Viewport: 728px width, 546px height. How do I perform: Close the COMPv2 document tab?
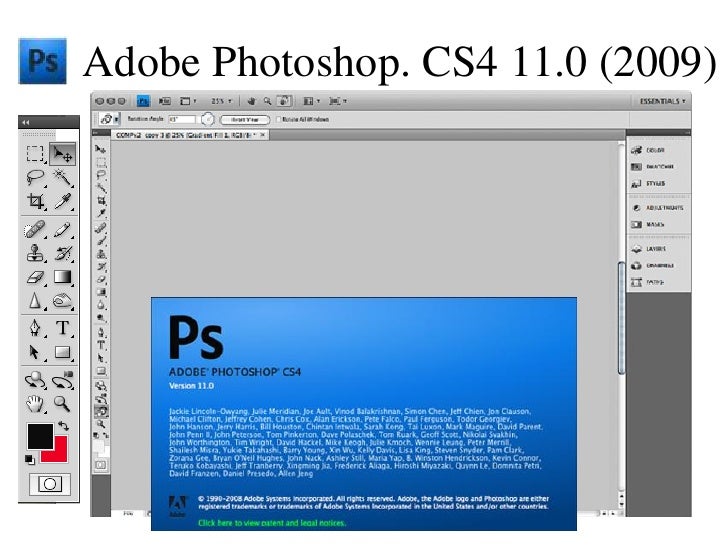click(263, 135)
